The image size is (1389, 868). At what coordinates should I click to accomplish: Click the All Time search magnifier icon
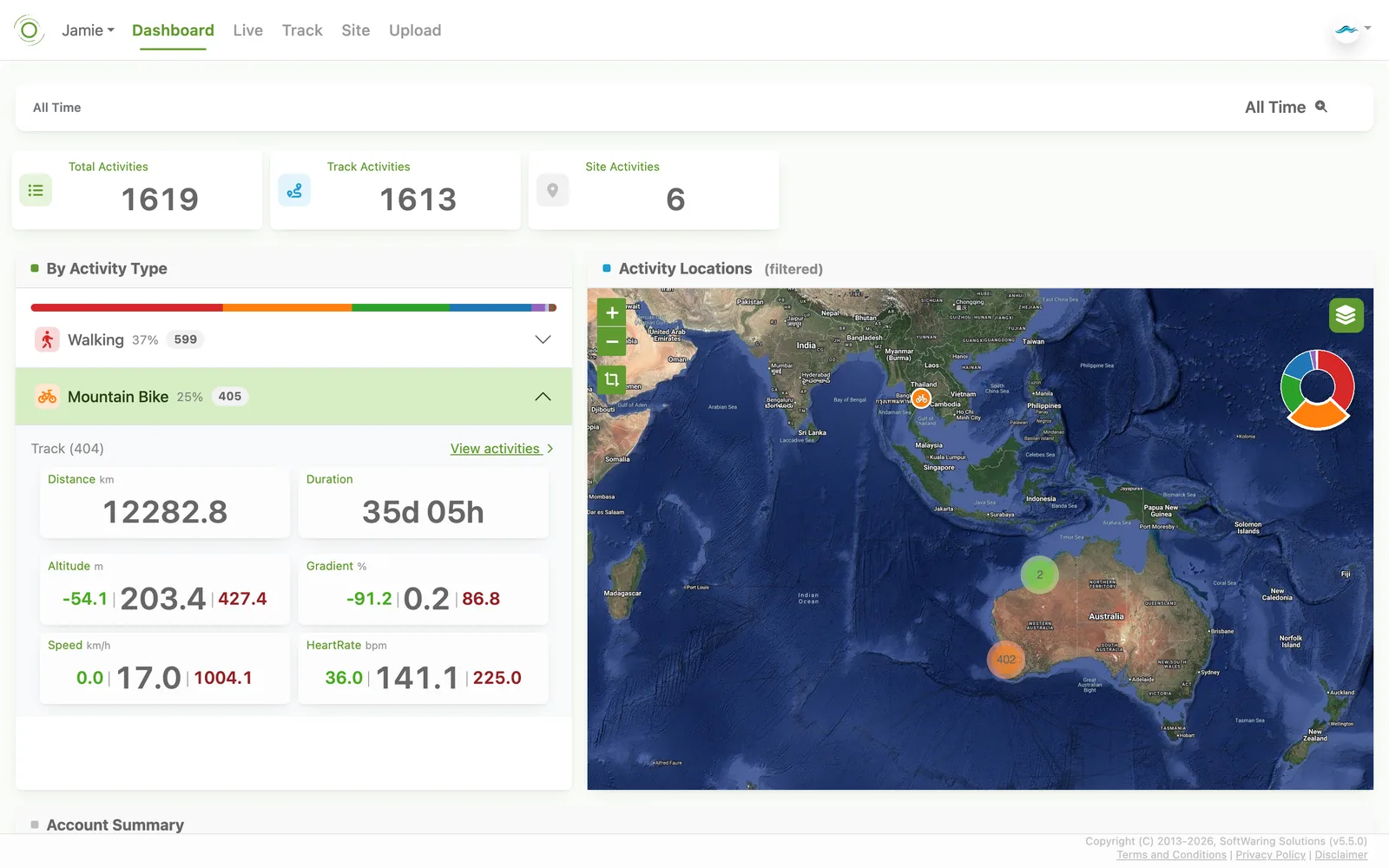tap(1321, 107)
